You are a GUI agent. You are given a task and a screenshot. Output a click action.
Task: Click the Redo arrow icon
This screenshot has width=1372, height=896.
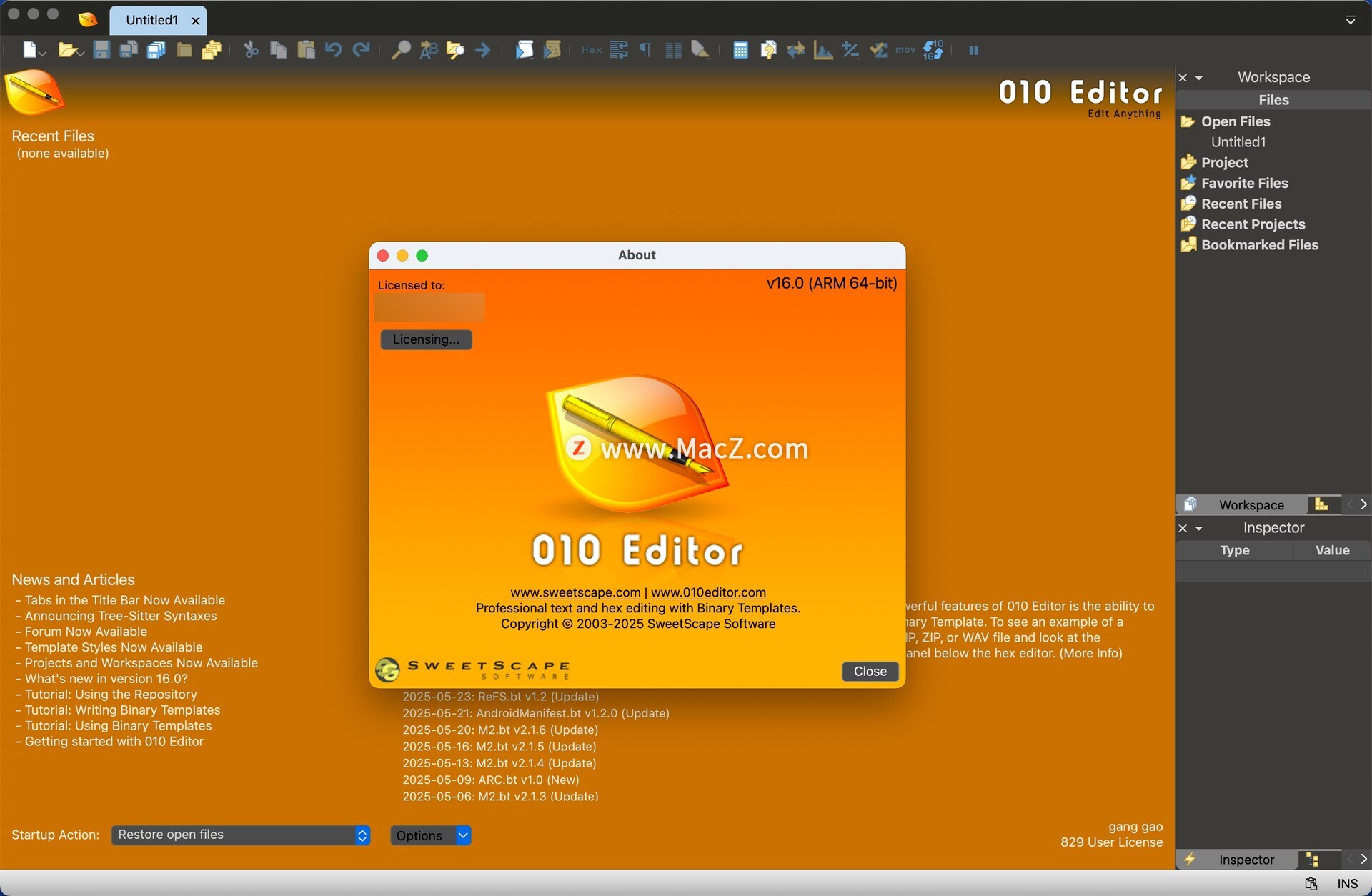[x=362, y=50]
